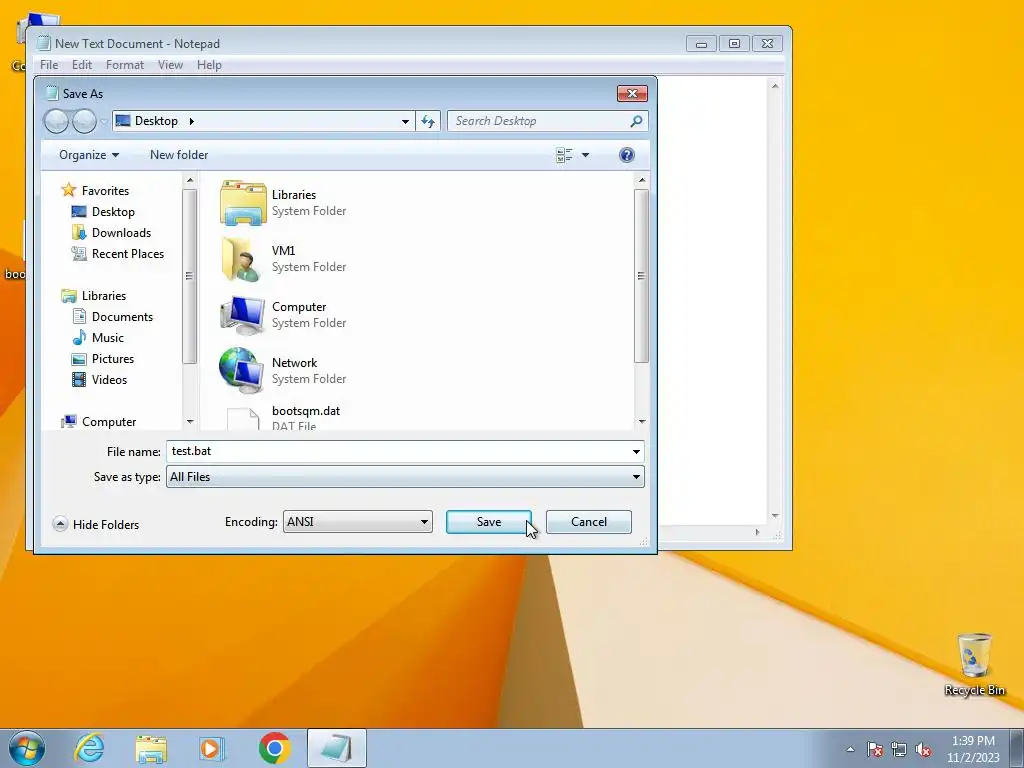Click the muted volume icon in tray
Image resolution: width=1024 pixels, height=768 pixels.
pos(923,749)
